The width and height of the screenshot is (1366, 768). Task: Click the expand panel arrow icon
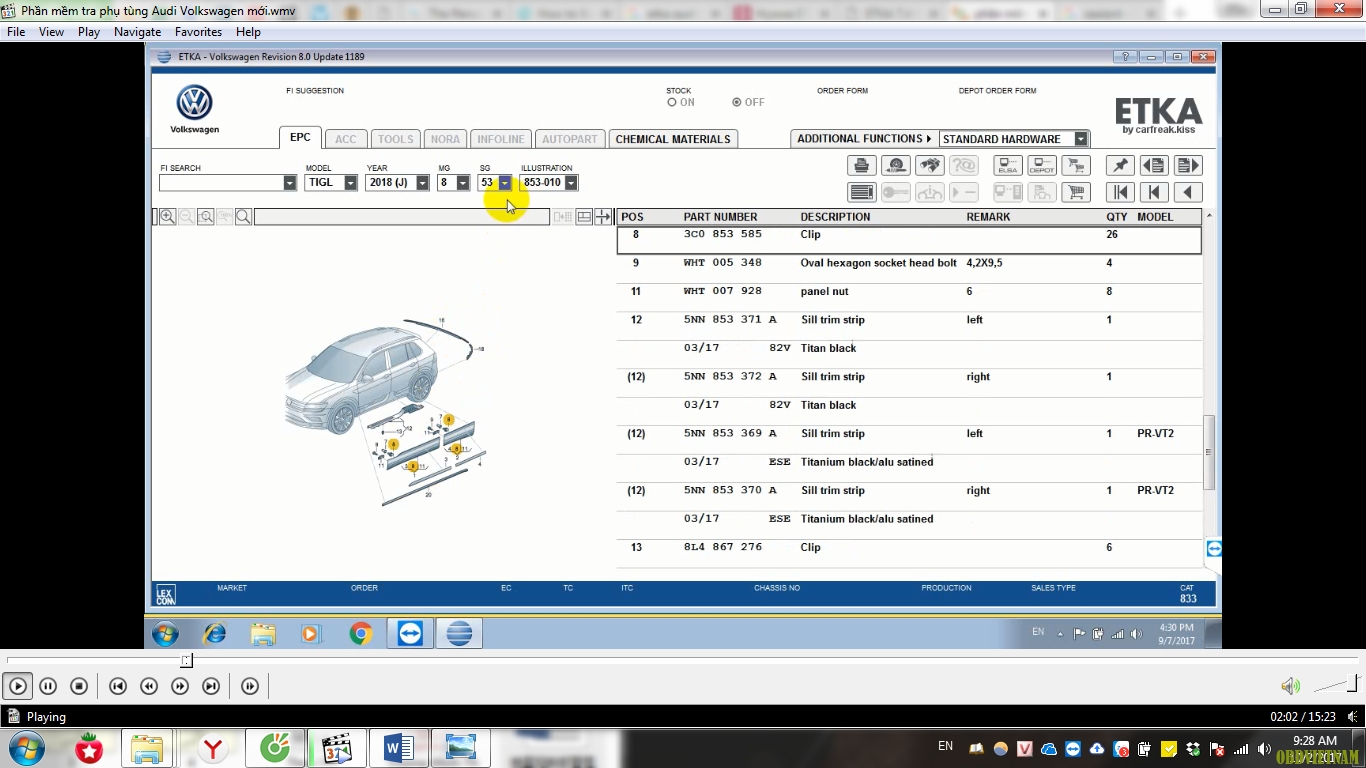click(603, 217)
